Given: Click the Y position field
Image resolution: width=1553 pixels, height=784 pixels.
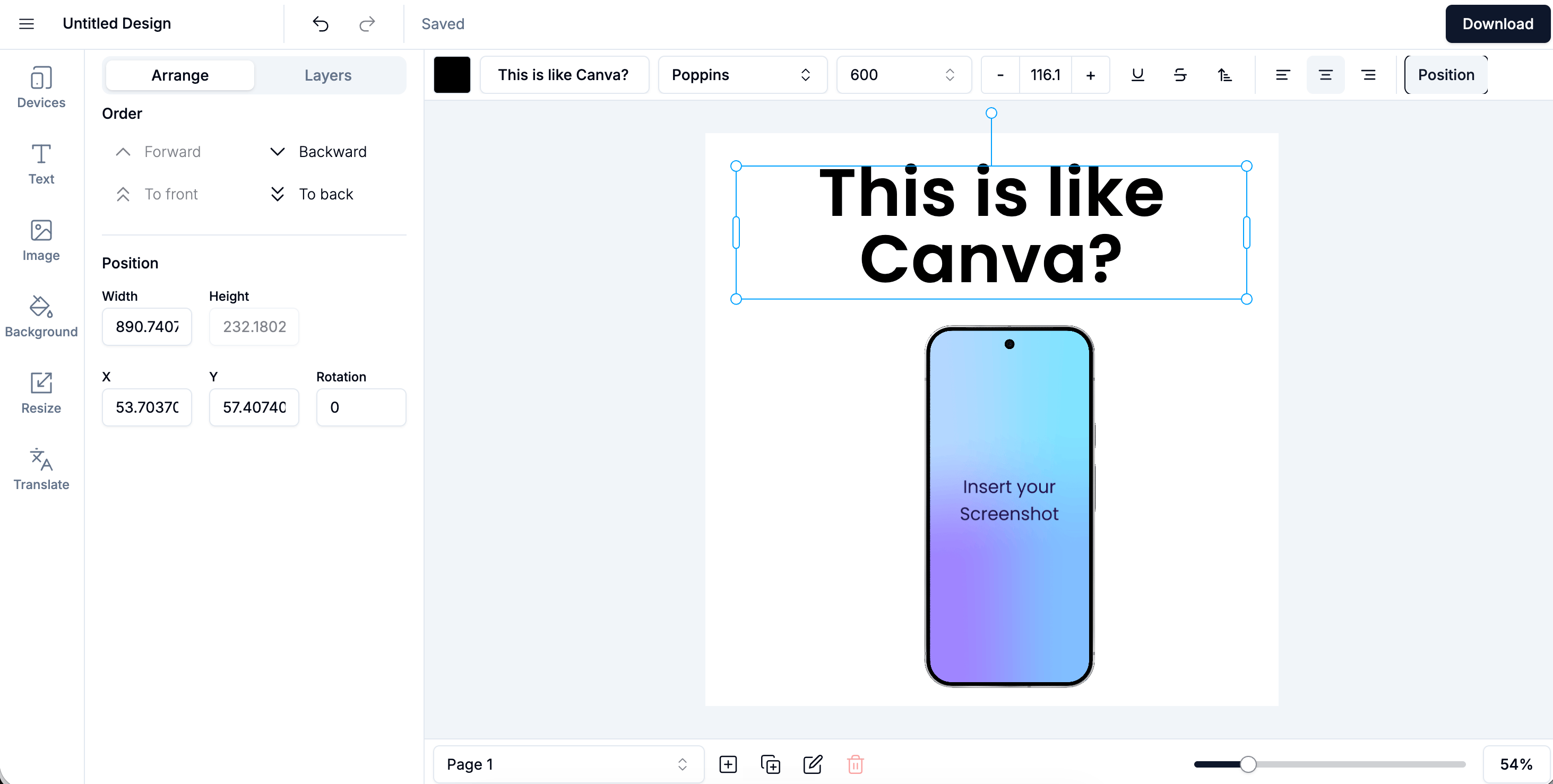Looking at the screenshot, I should pos(254,407).
